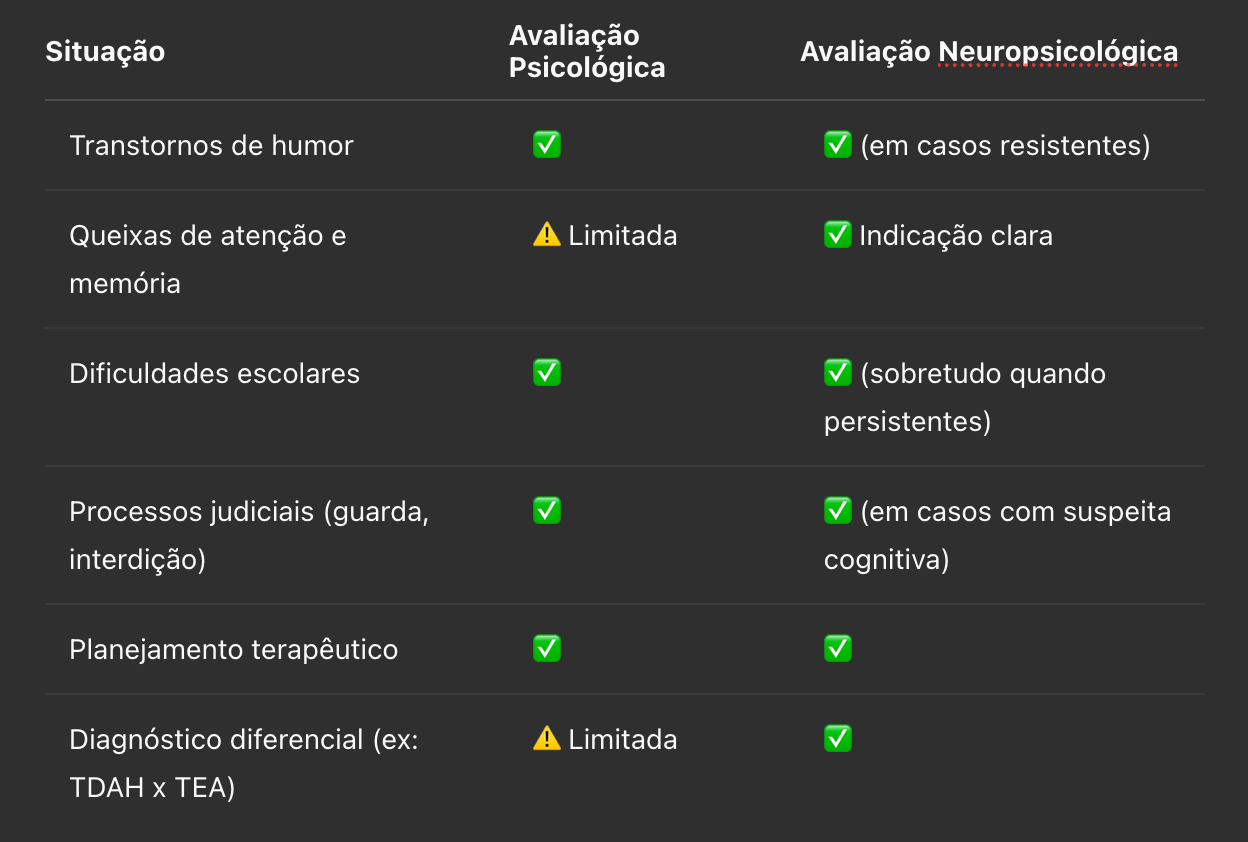1248x842 pixels.
Task: Click the 'Situação' column header
Action: tap(105, 51)
